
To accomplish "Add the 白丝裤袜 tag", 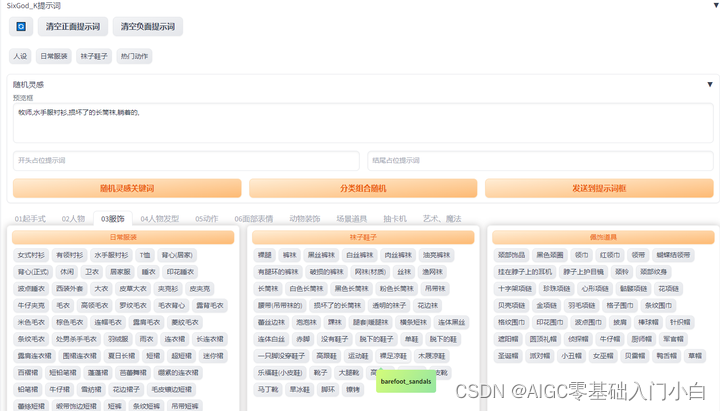I will 360,255.
